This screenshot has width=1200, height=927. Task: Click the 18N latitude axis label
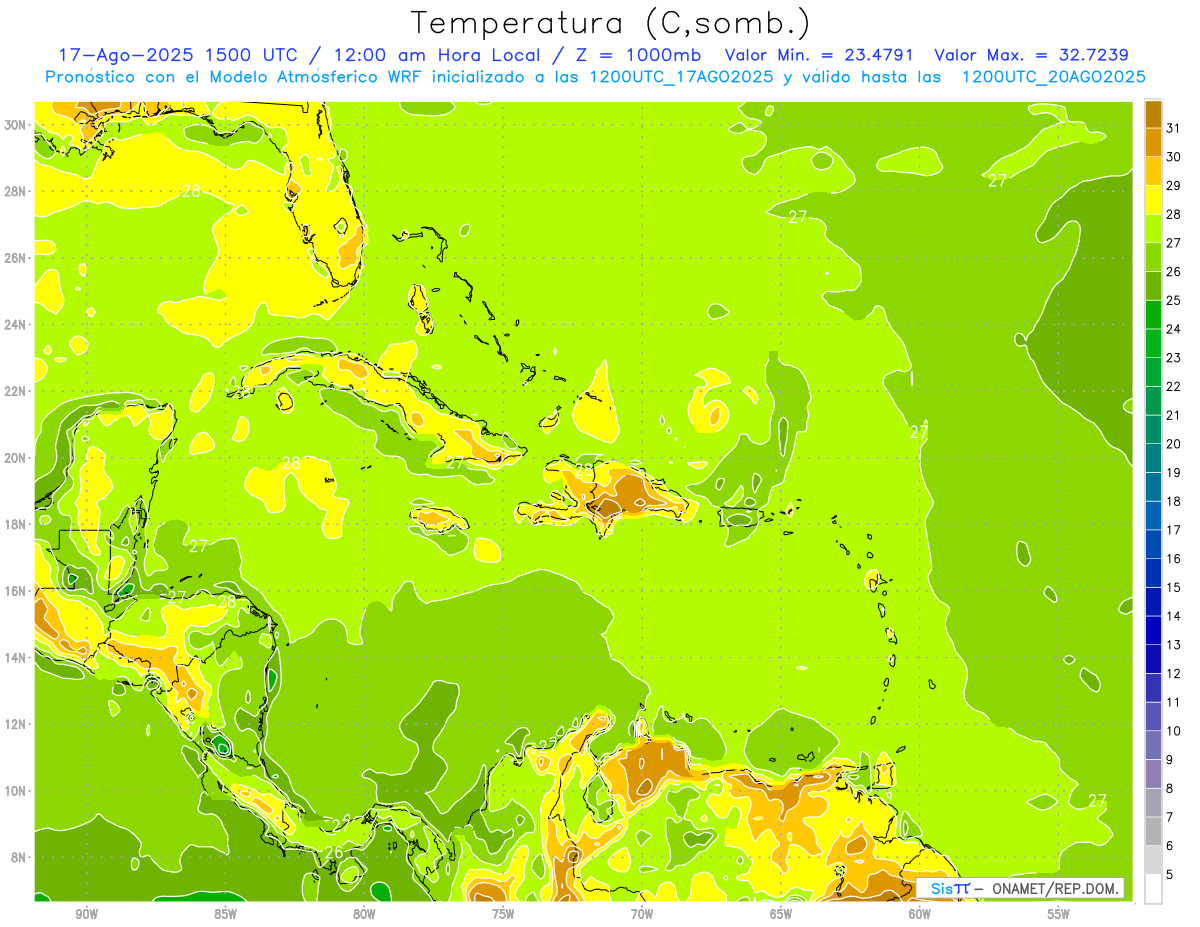[x=16, y=524]
